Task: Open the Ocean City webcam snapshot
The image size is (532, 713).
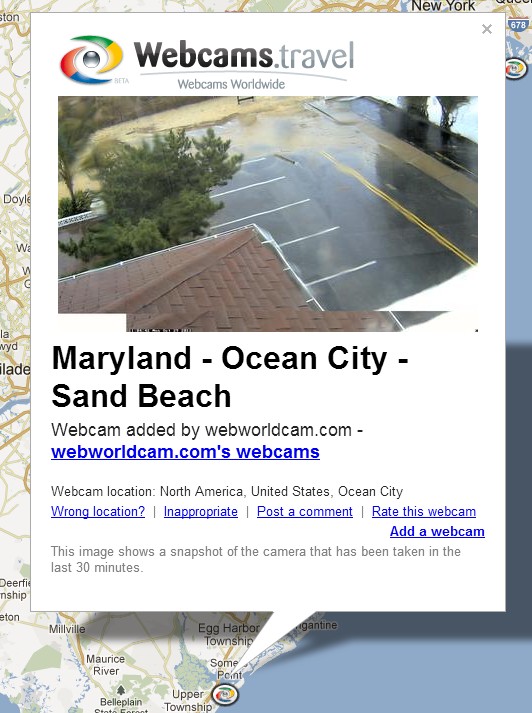Action: [268, 214]
